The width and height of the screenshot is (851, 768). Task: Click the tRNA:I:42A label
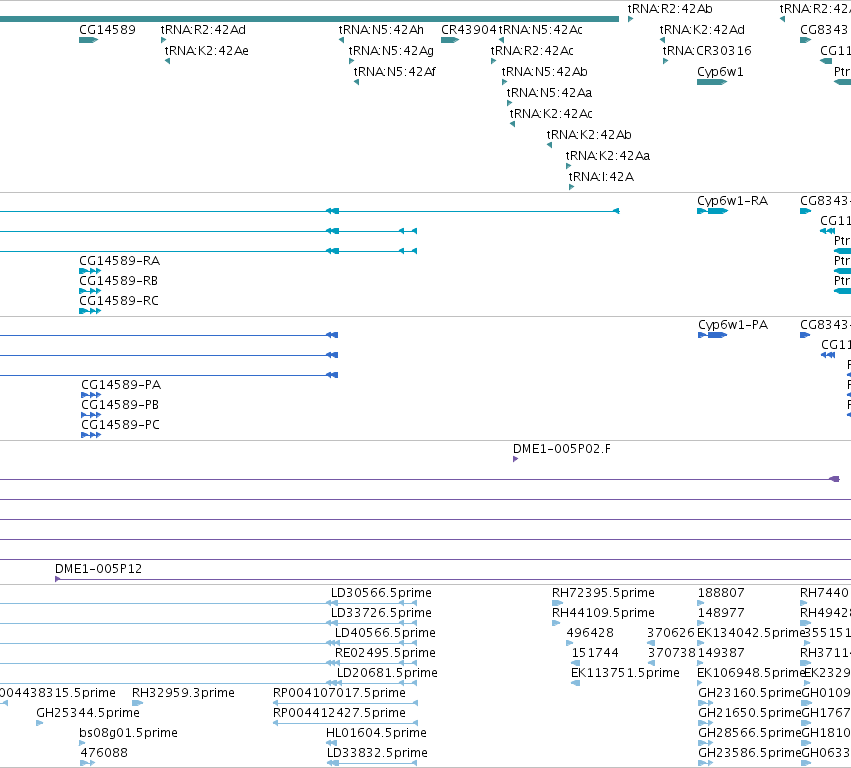click(x=601, y=177)
